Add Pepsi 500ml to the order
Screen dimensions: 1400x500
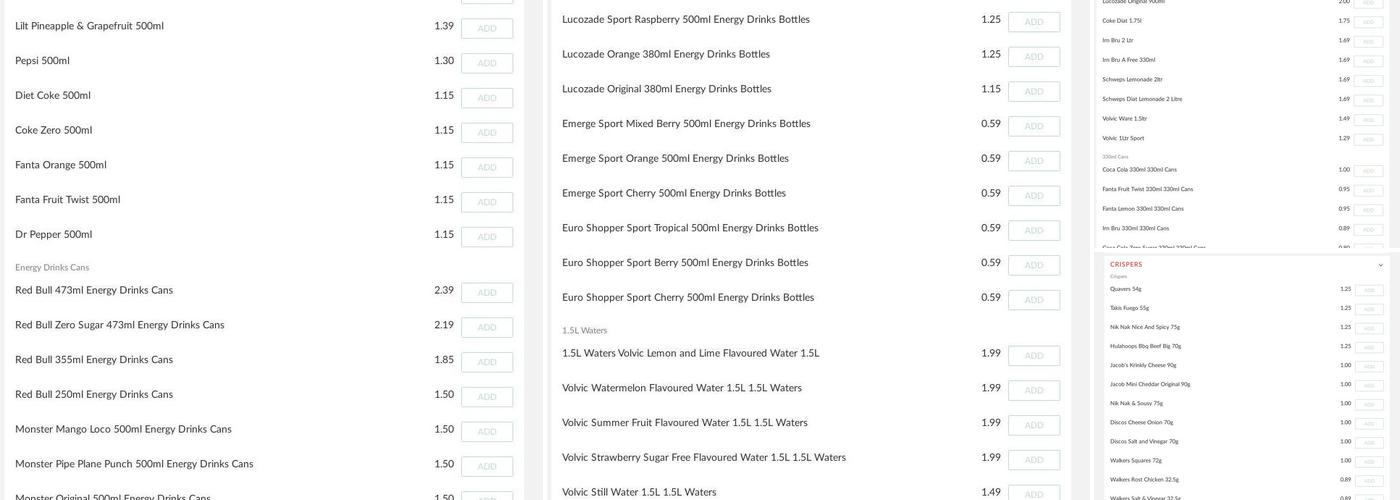tap(487, 63)
